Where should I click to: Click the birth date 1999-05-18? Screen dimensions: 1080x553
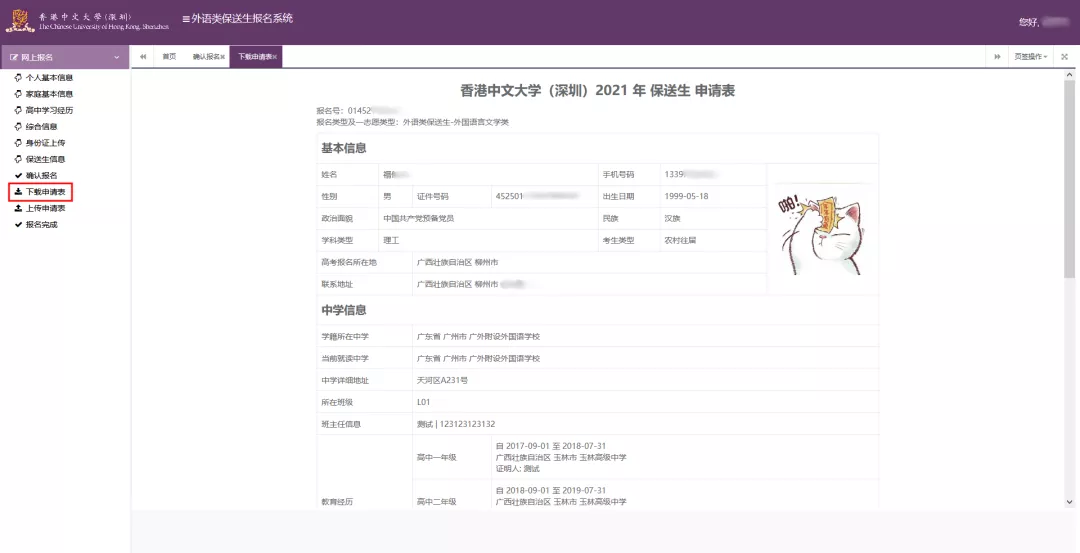click(x=686, y=196)
